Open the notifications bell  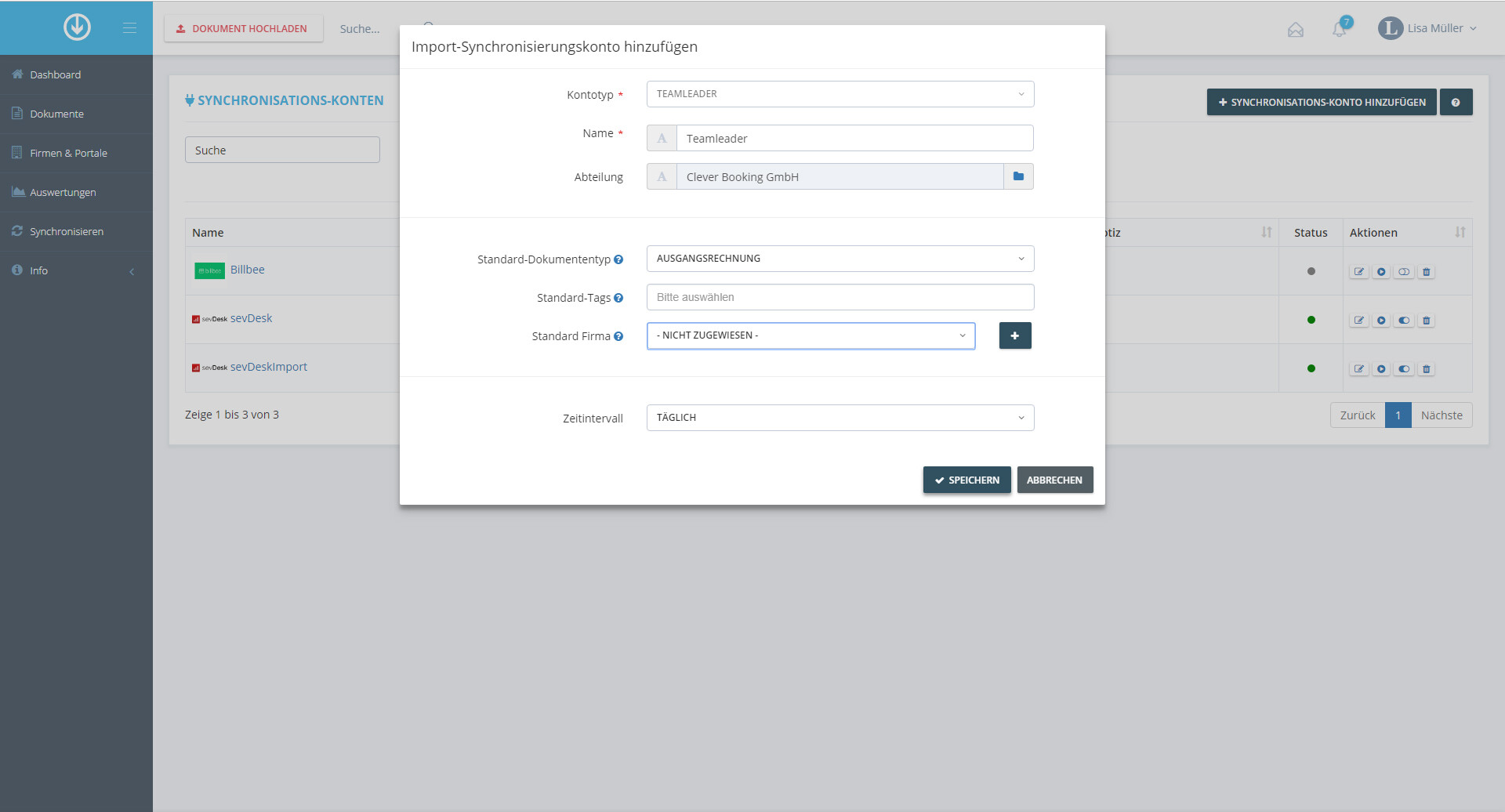(x=1340, y=29)
